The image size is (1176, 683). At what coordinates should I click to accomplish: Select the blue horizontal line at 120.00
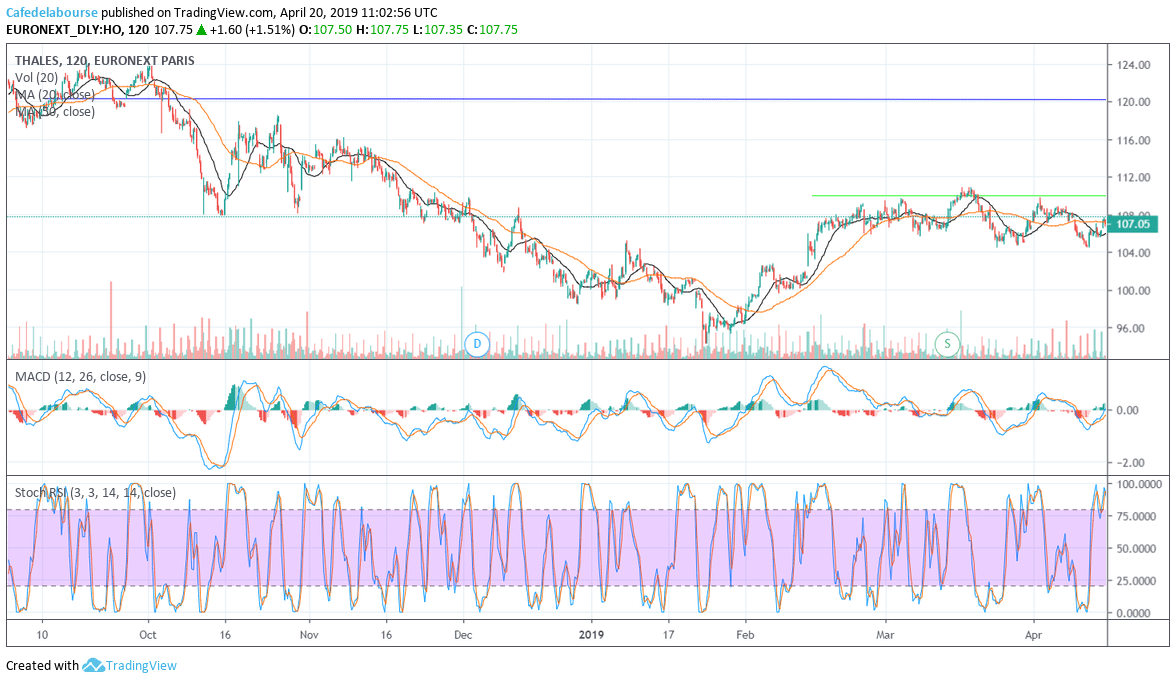pos(600,100)
